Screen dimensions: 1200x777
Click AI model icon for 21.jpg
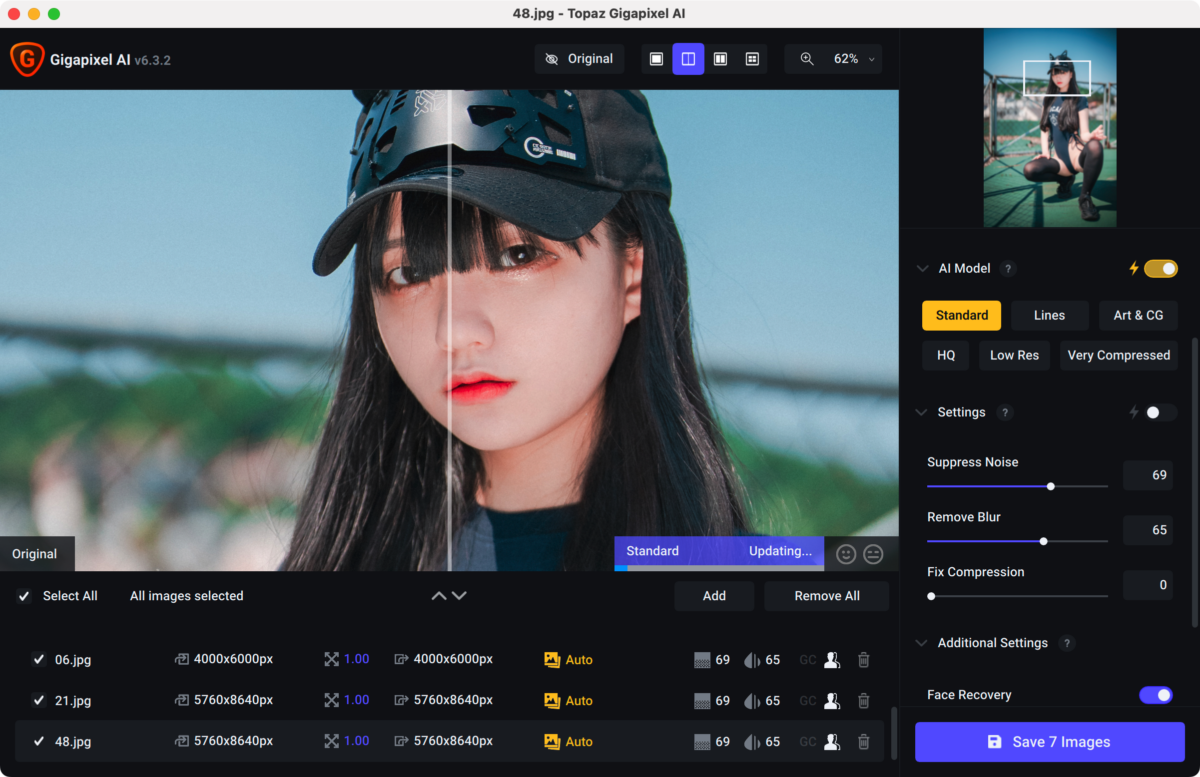(x=552, y=701)
